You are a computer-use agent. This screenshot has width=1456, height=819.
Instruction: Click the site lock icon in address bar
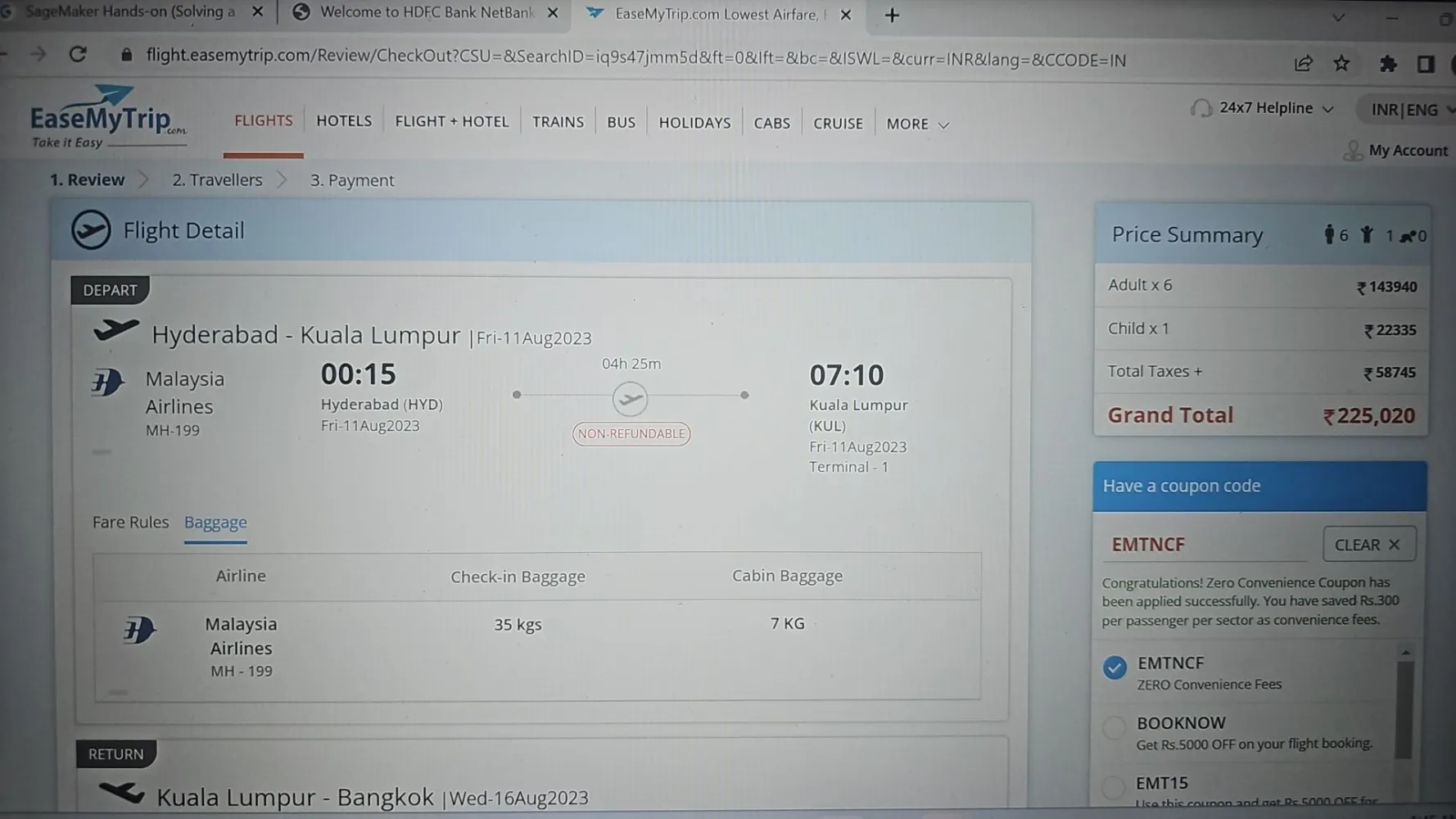pyautogui.click(x=126, y=55)
